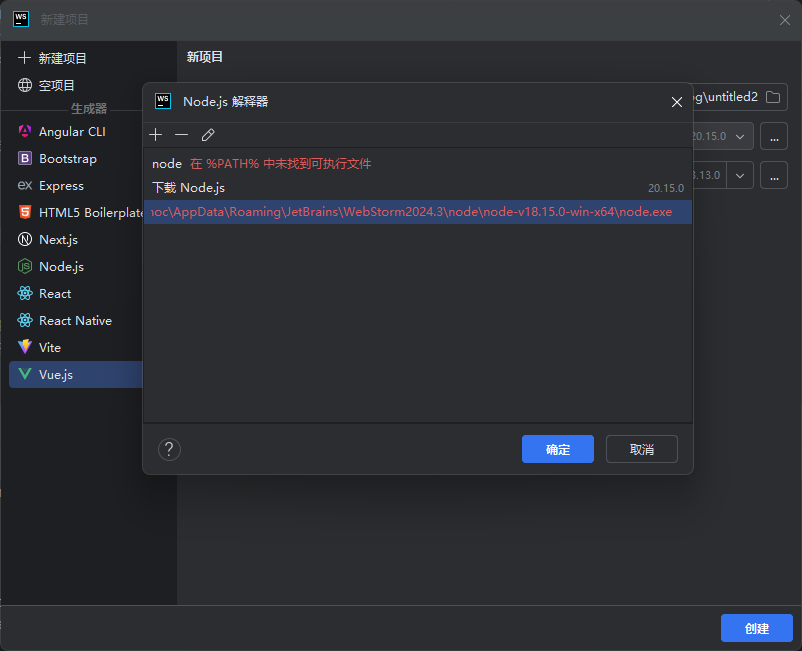Choose Vue.js generator
The image size is (802, 651).
click(76, 374)
